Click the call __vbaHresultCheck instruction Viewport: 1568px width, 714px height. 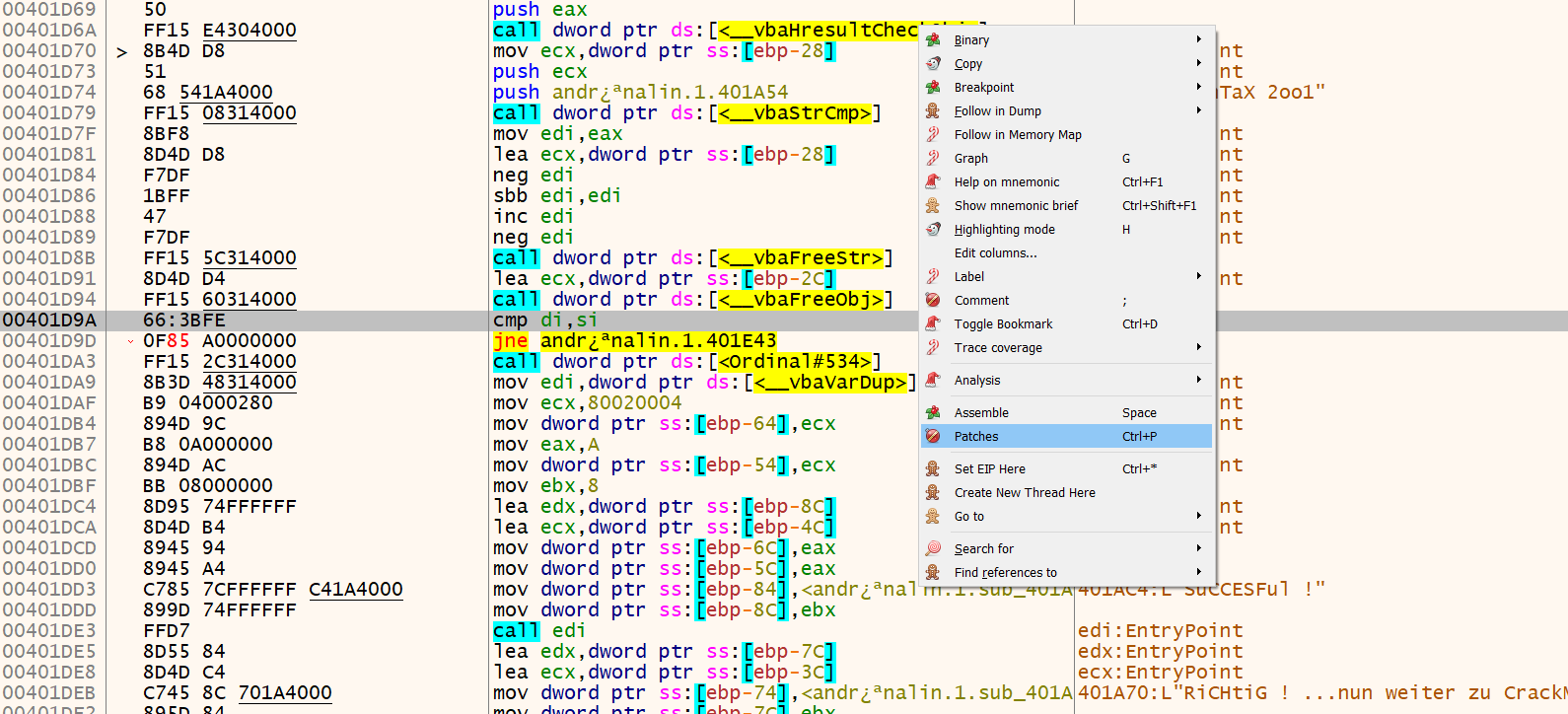tap(705, 31)
